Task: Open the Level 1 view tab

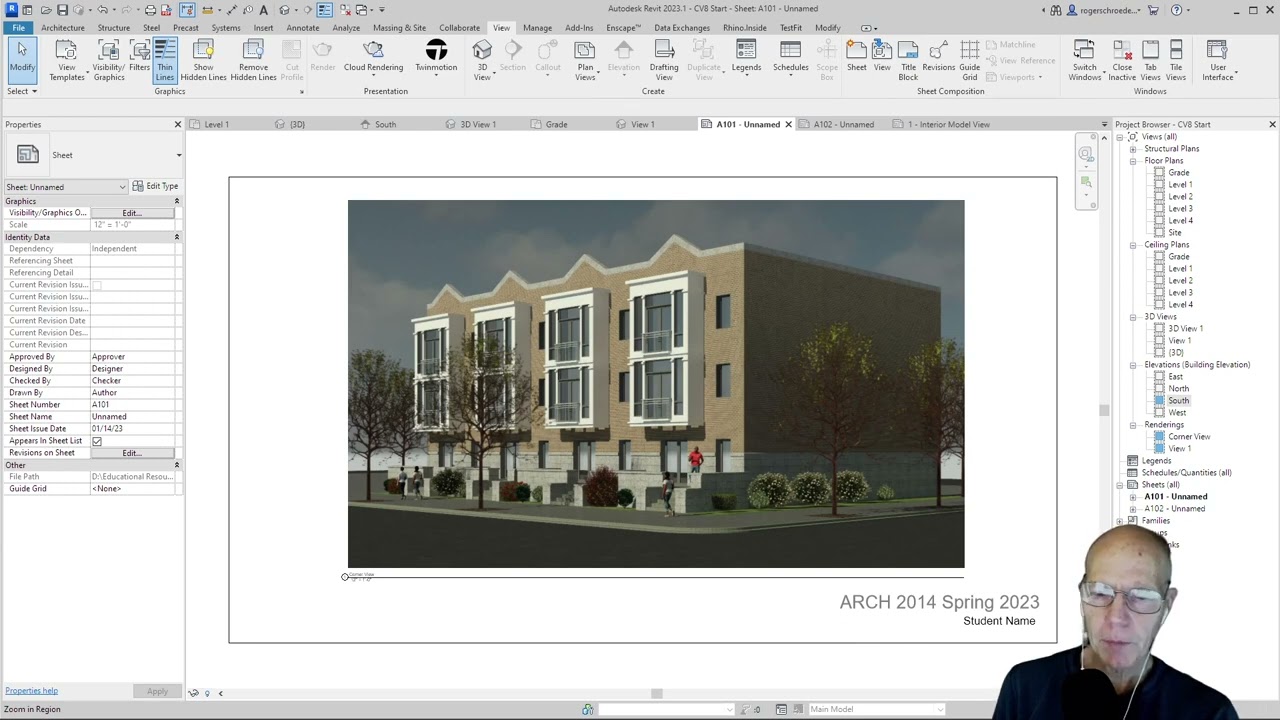Action: click(216, 124)
